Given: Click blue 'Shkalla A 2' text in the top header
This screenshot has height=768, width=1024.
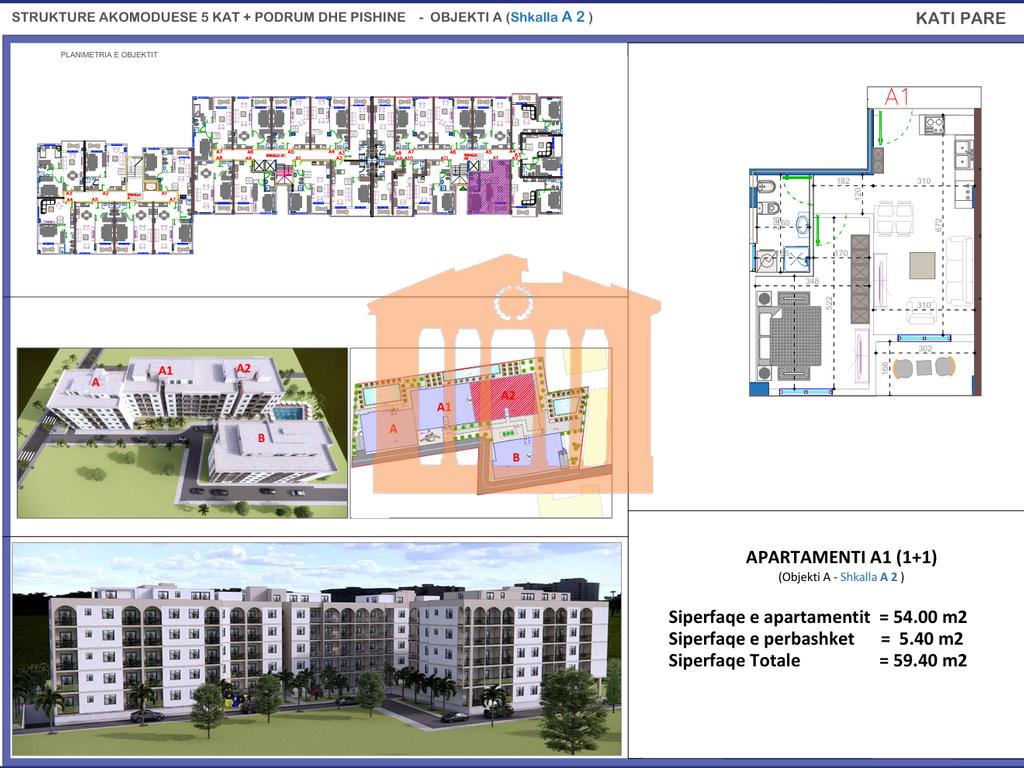Looking at the screenshot, I should (547, 17).
